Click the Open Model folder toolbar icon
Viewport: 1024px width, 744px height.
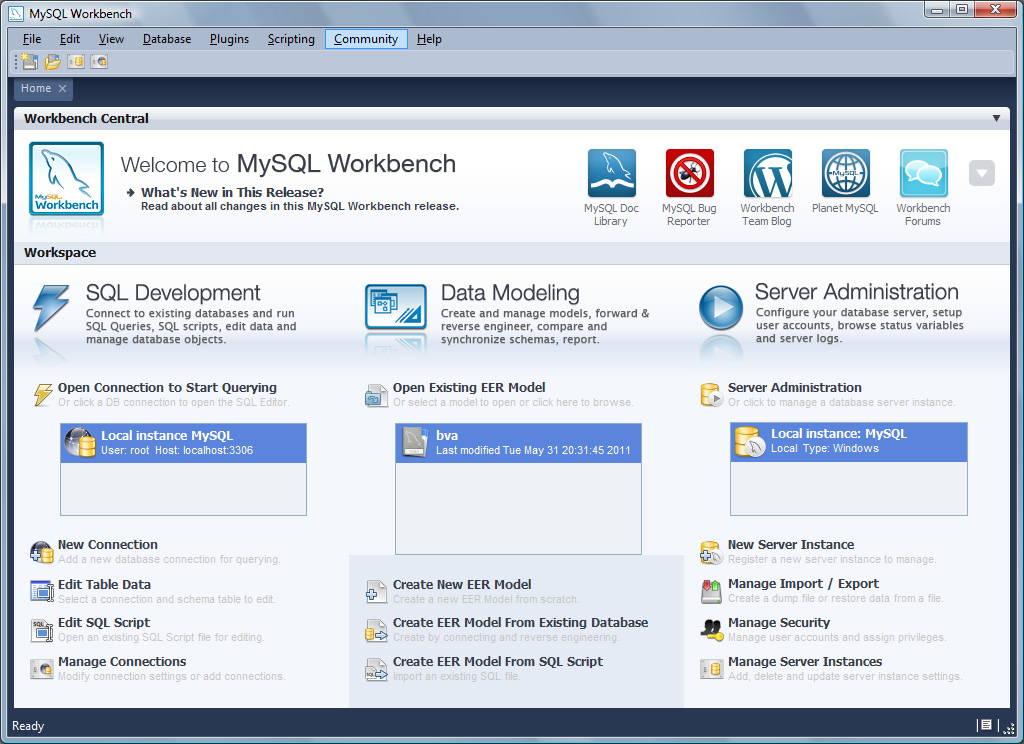52,61
